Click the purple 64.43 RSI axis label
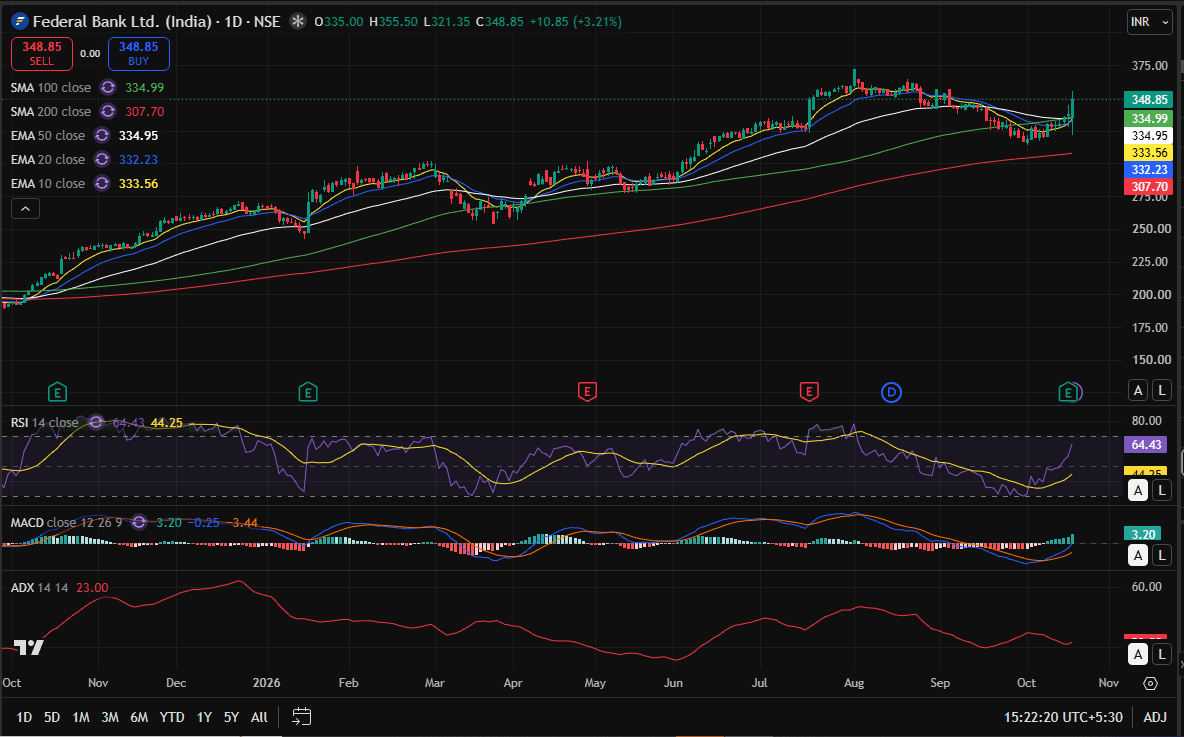 click(1146, 445)
